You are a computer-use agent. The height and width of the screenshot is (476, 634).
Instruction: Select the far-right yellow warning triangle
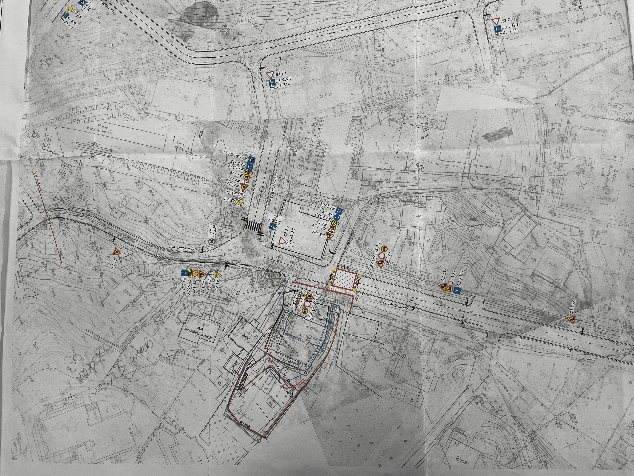click(x=570, y=318)
